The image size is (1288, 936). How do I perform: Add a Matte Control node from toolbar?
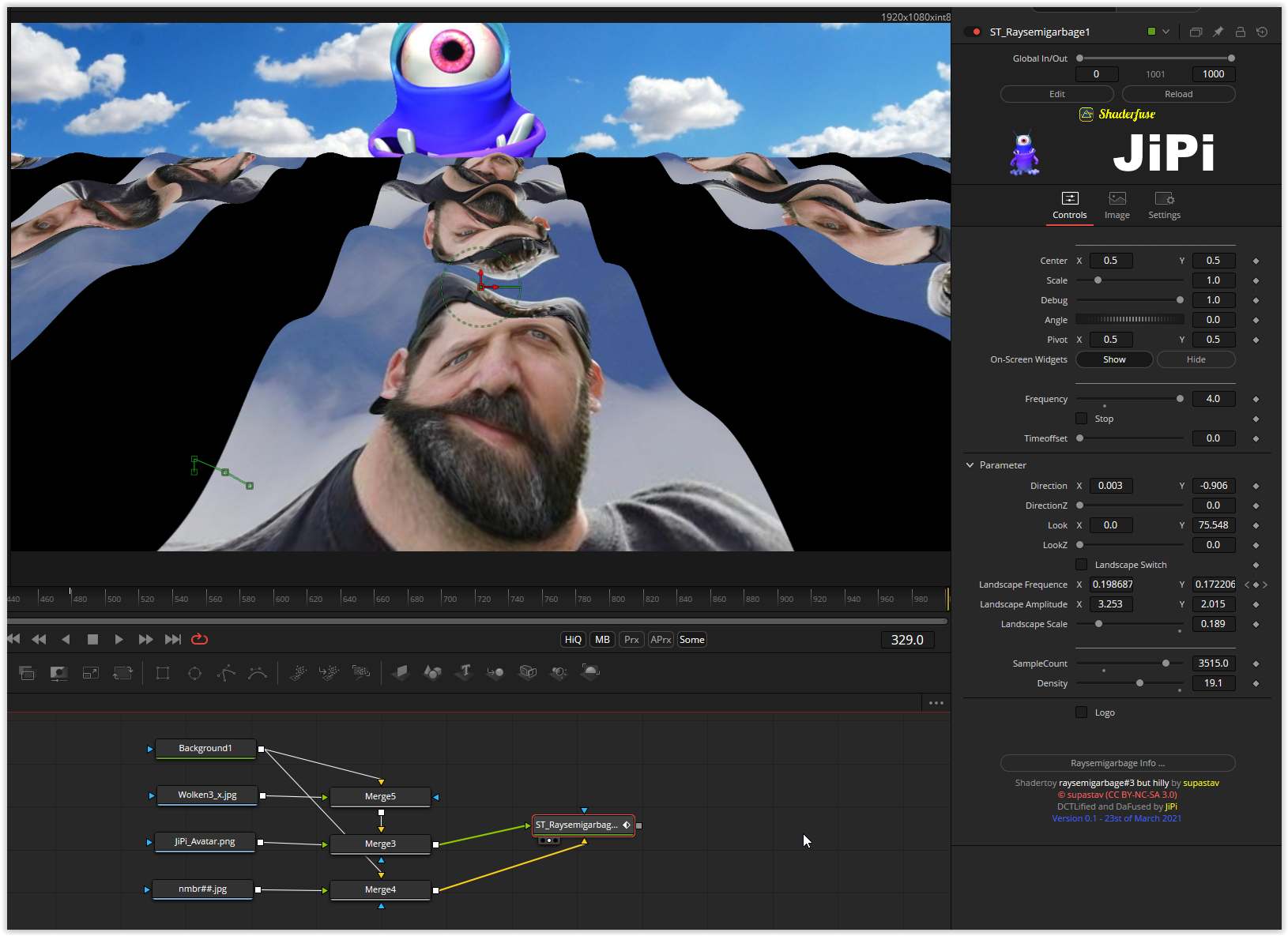coord(58,673)
